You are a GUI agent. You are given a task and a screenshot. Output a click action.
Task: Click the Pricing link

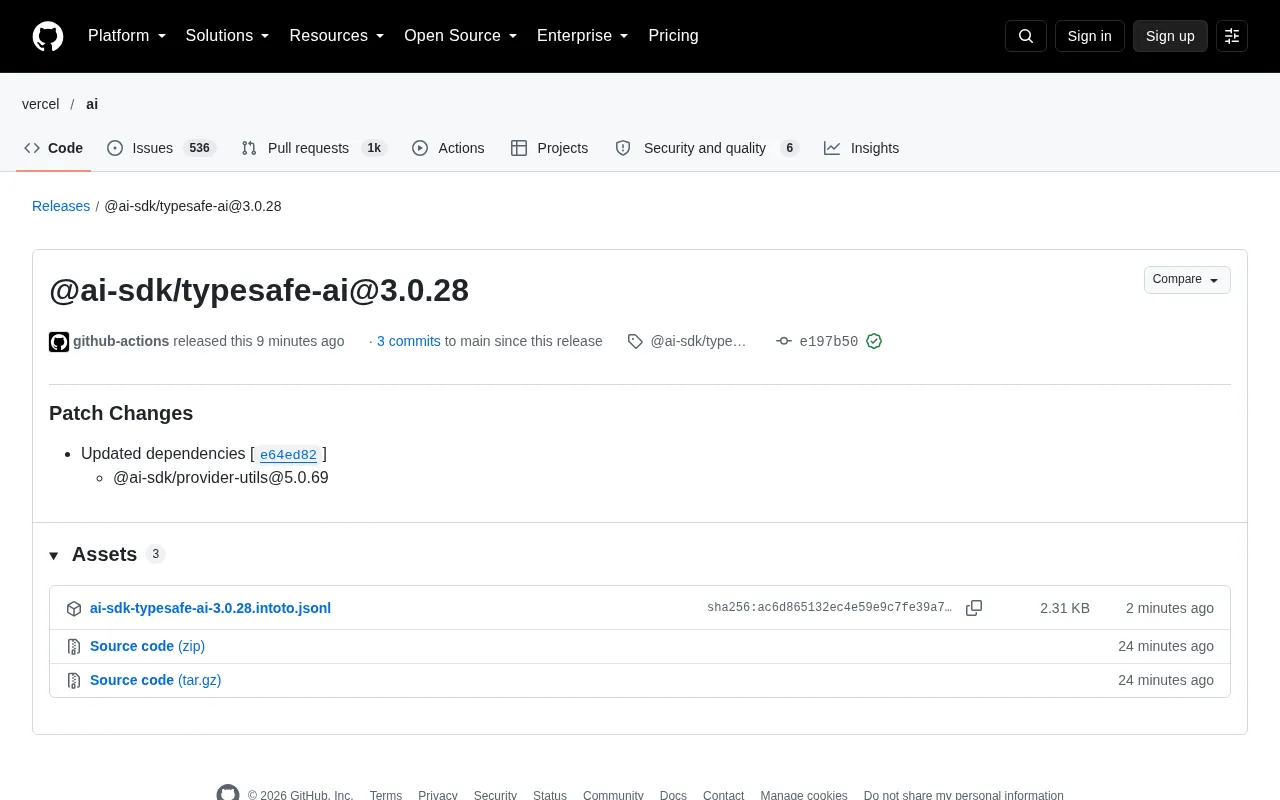coord(673,36)
